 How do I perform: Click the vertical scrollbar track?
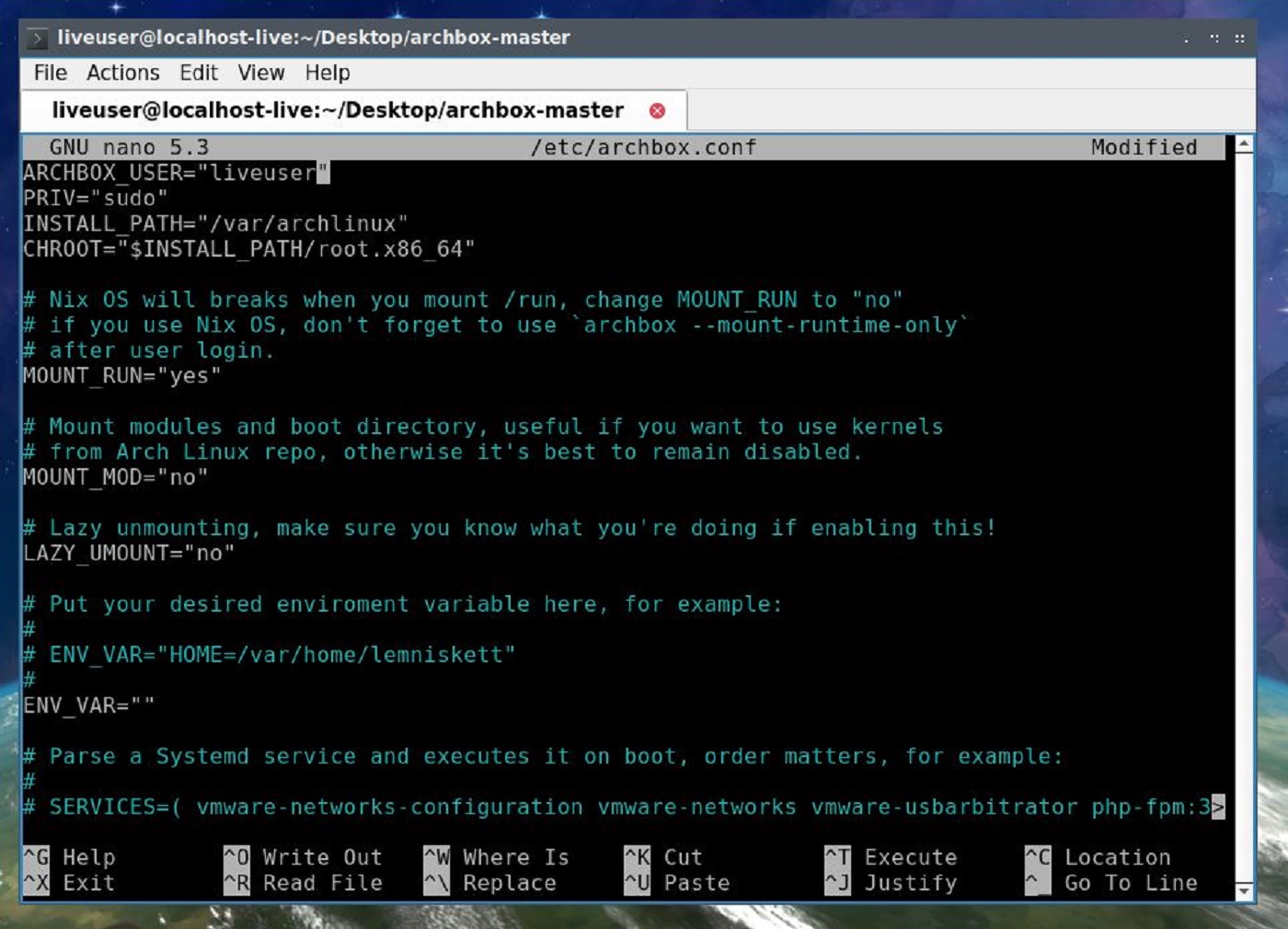(x=1244, y=517)
